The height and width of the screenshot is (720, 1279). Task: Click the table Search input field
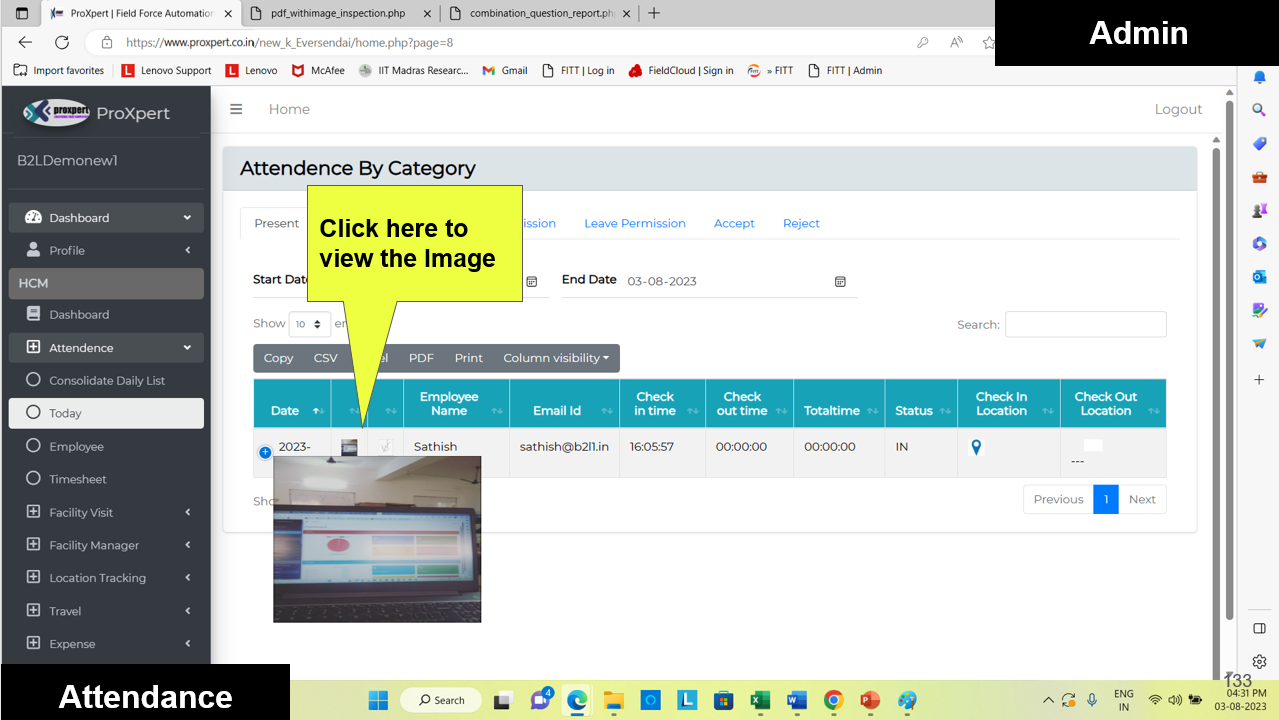[x=1085, y=324]
